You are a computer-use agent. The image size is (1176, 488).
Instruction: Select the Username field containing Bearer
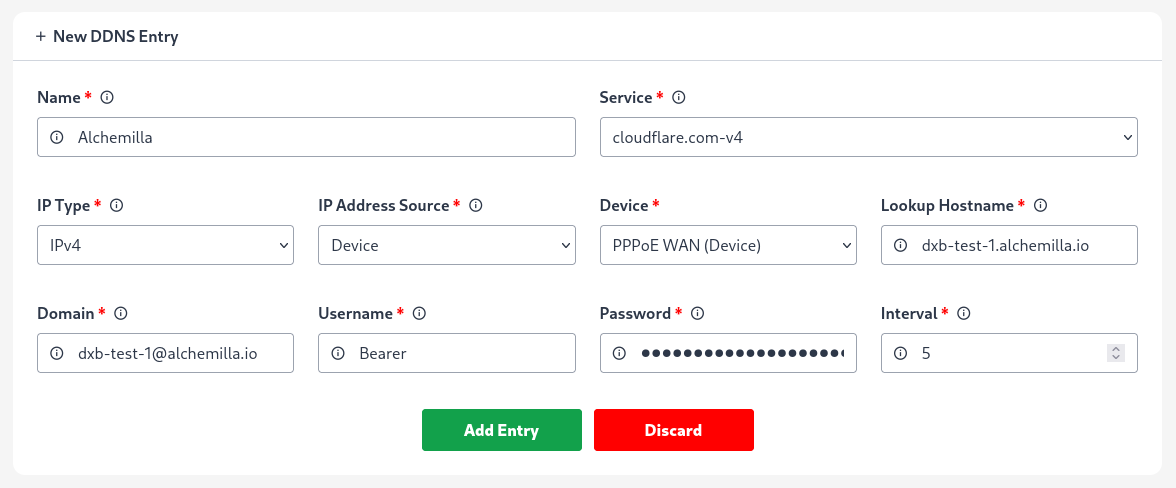pos(446,353)
